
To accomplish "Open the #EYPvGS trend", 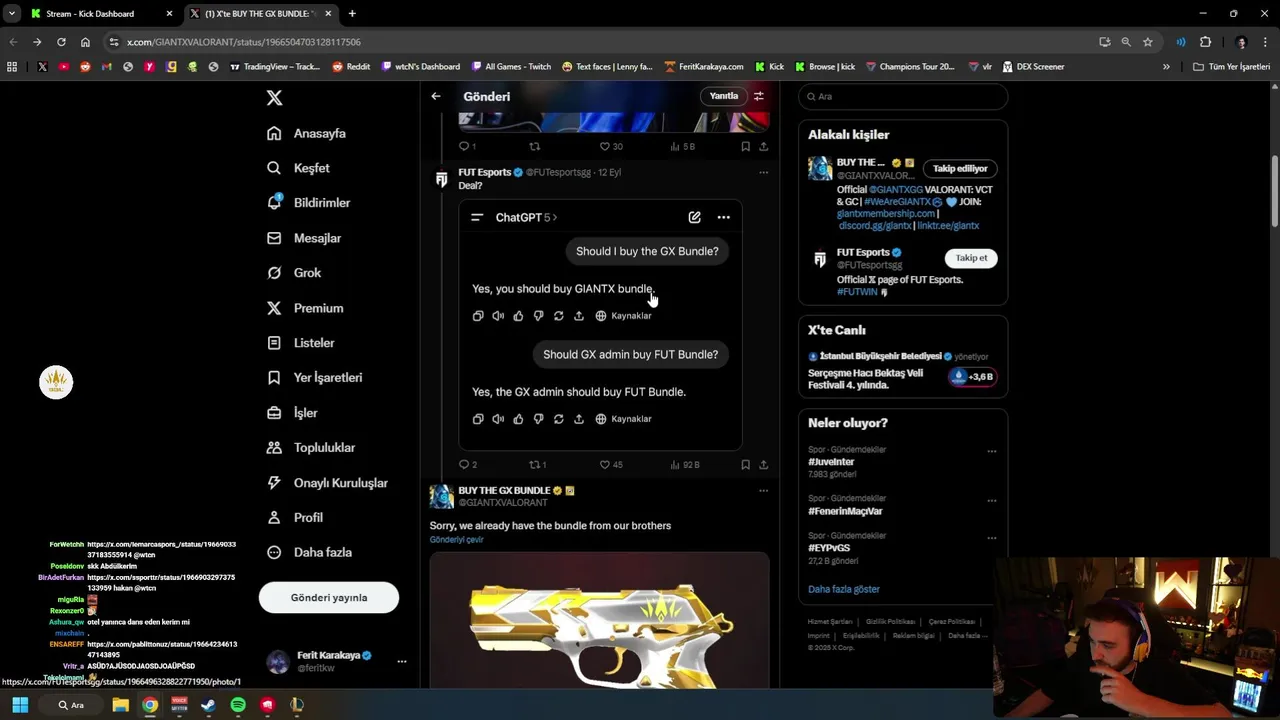I will coord(829,548).
